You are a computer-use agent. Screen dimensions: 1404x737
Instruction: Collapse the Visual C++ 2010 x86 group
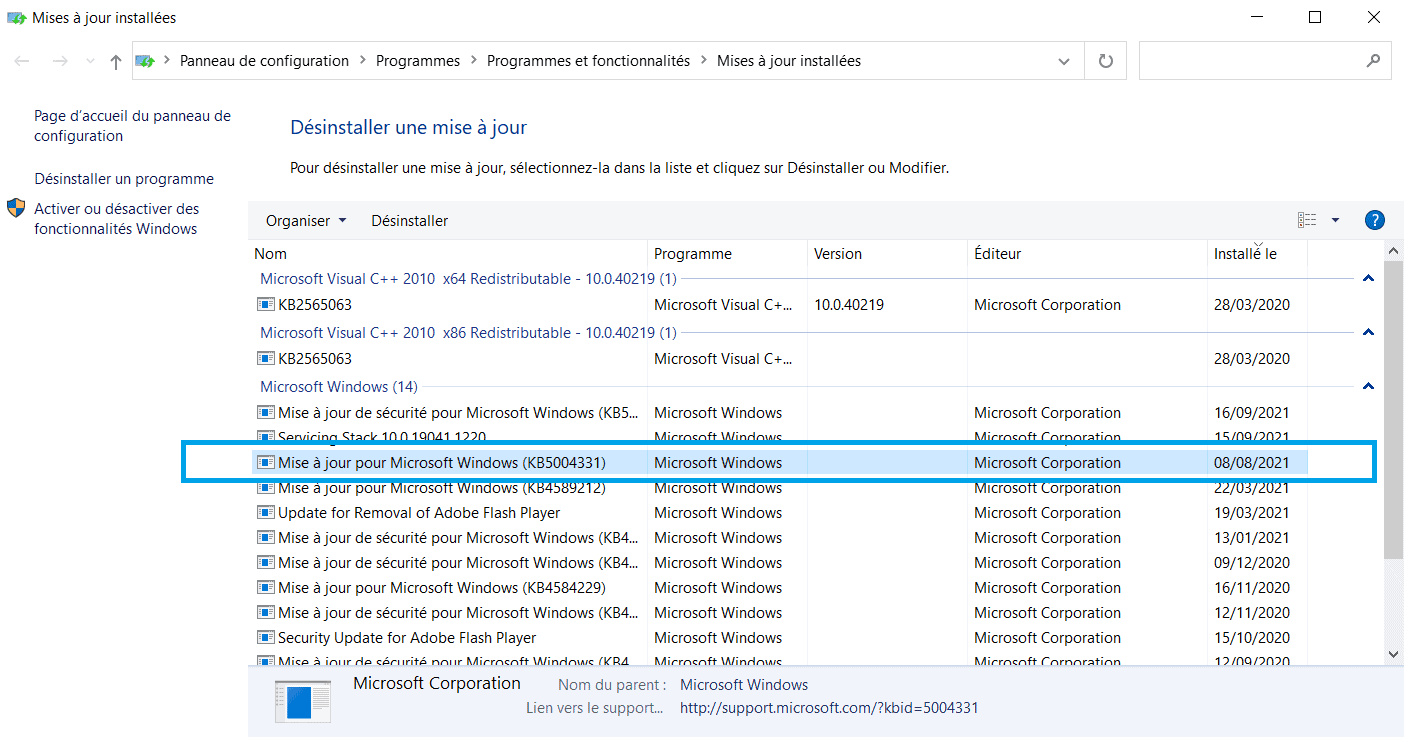click(x=1368, y=333)
